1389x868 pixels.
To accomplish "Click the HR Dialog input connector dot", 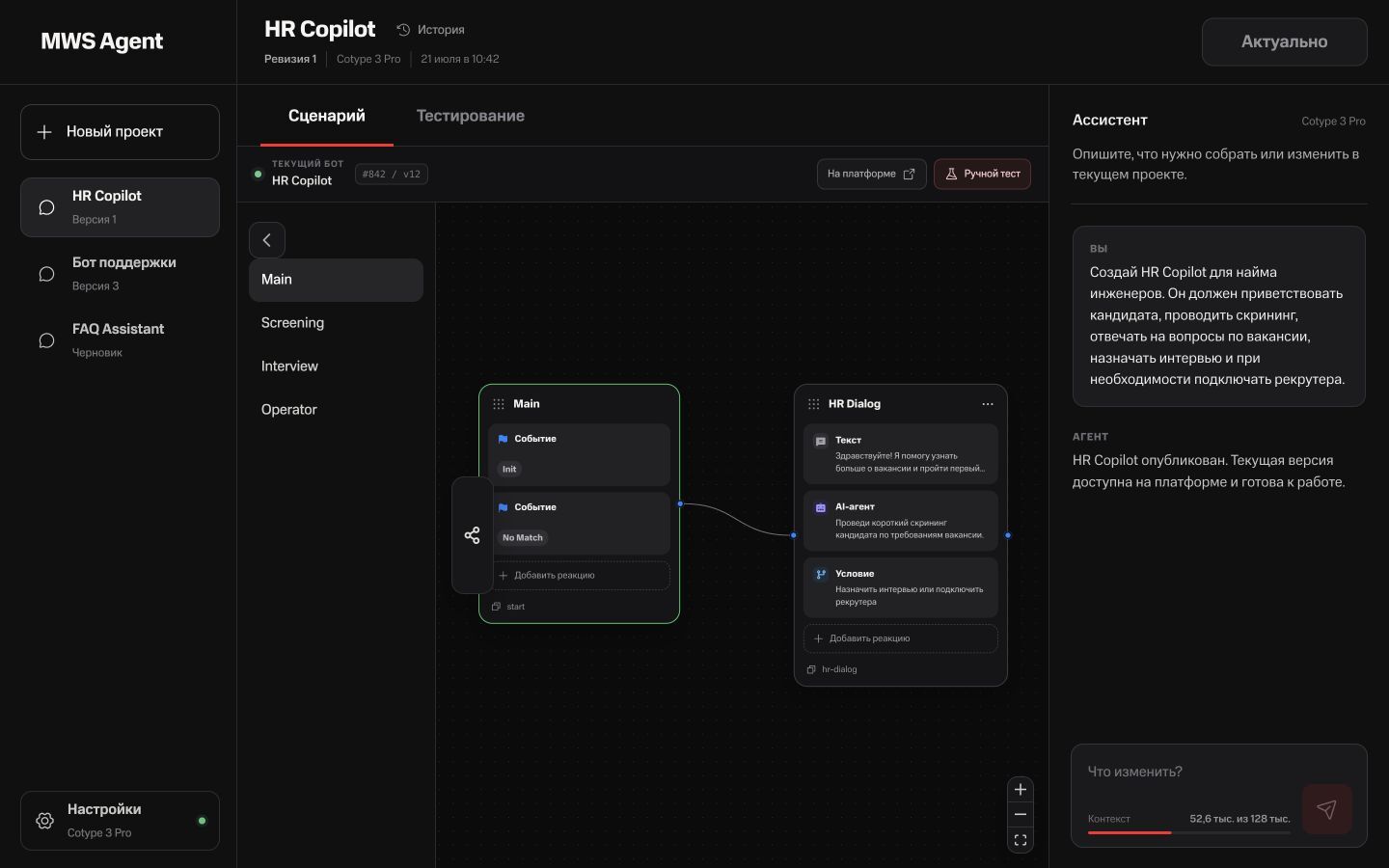I will (794, 535).
